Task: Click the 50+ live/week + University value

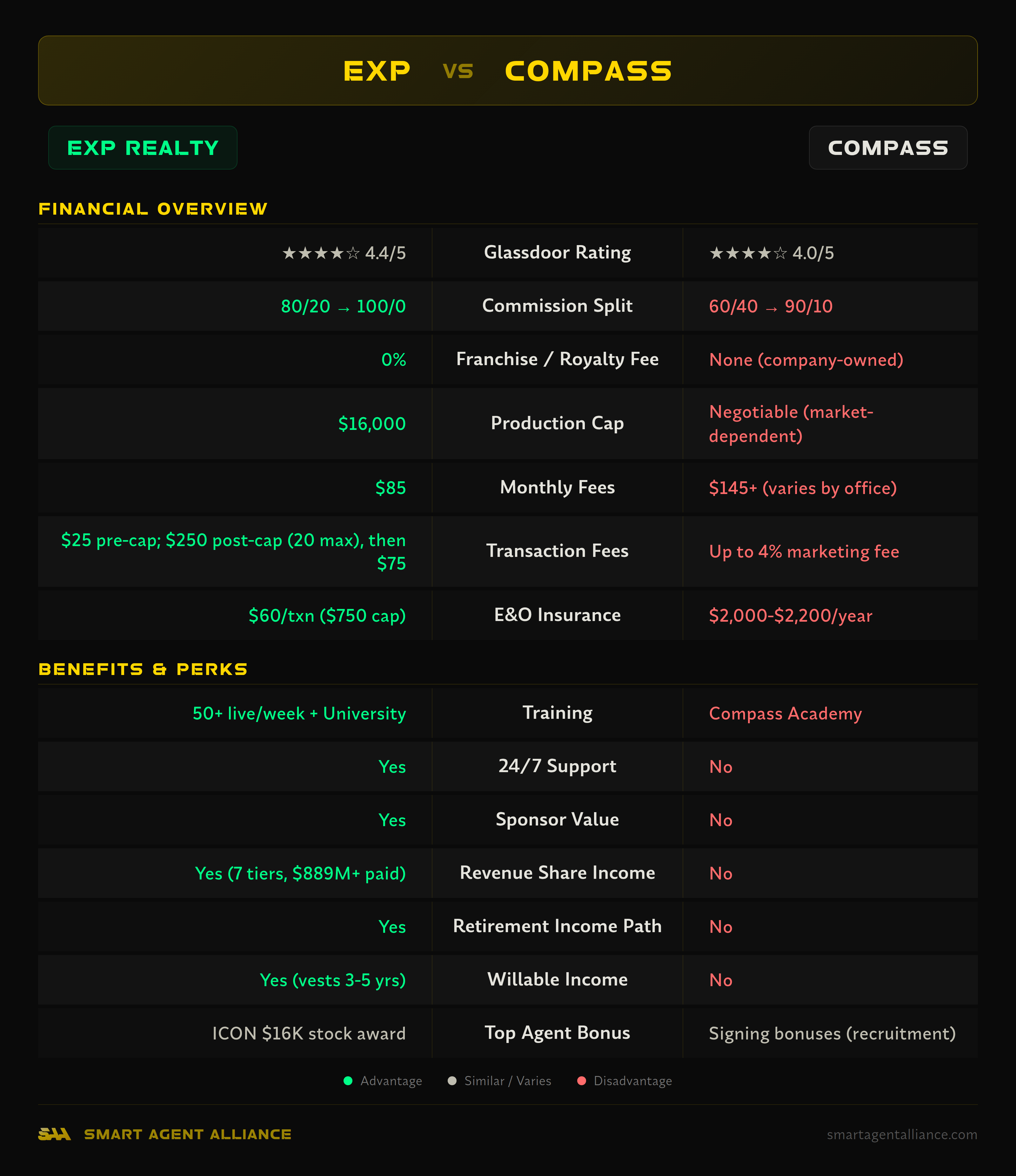Action: (299, 713)
